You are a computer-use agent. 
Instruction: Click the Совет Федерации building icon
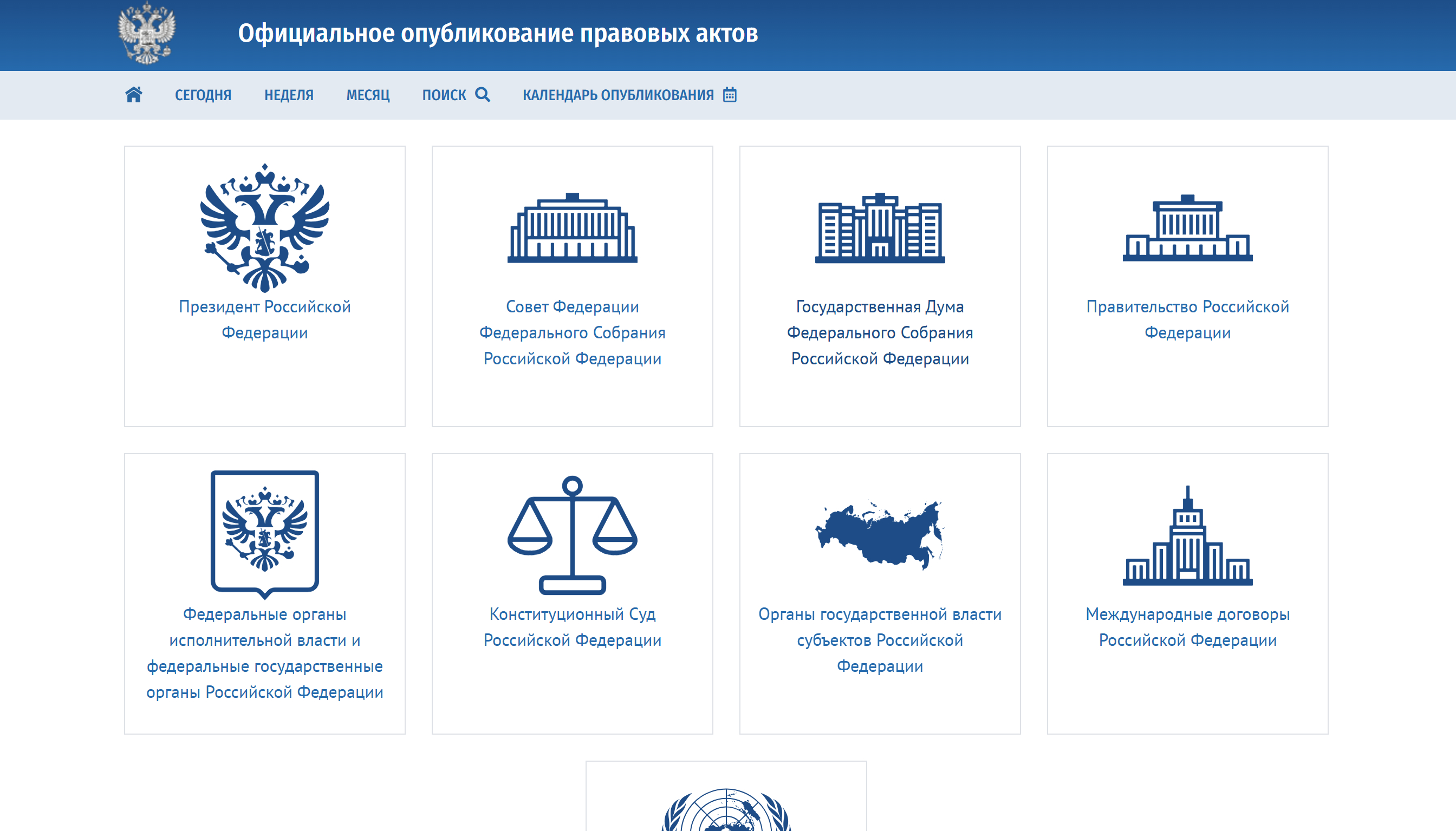click(x=572, y=228)
